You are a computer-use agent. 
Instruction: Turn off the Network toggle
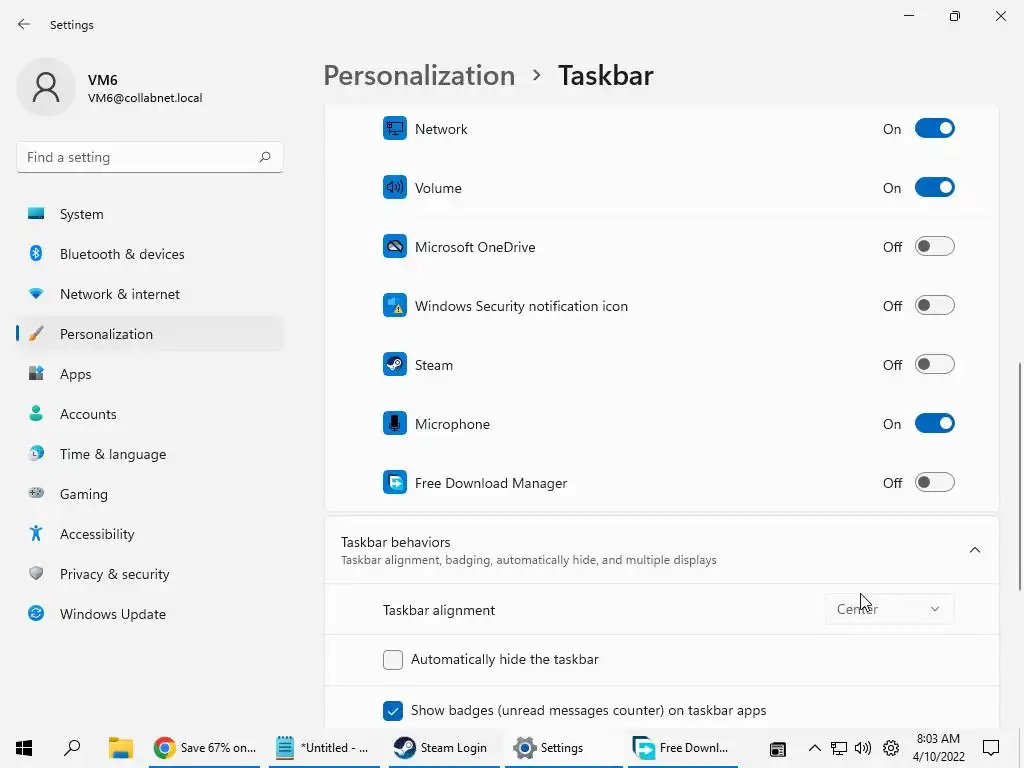coord(935,129)
